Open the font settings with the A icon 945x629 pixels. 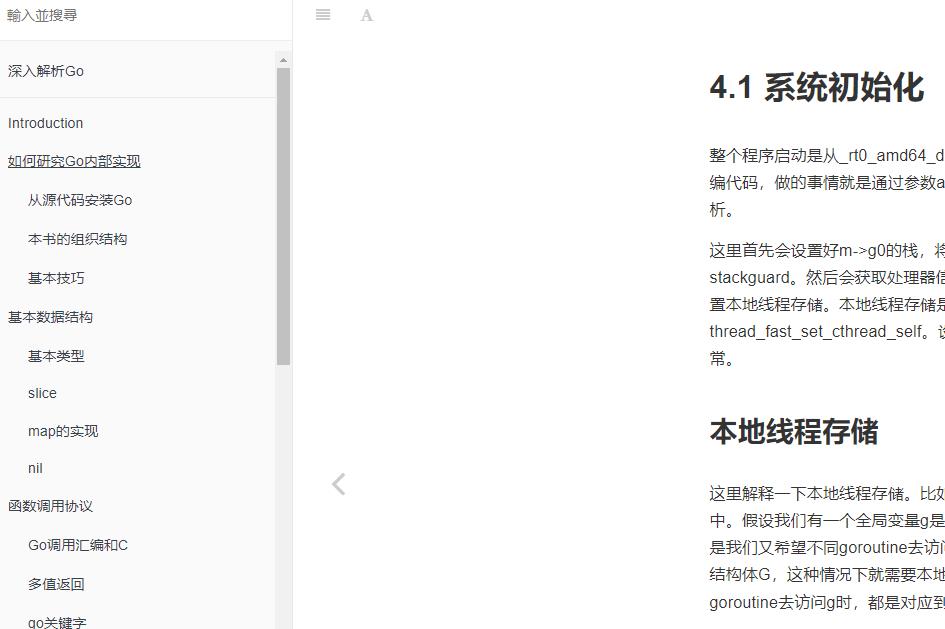pos(367,15)
